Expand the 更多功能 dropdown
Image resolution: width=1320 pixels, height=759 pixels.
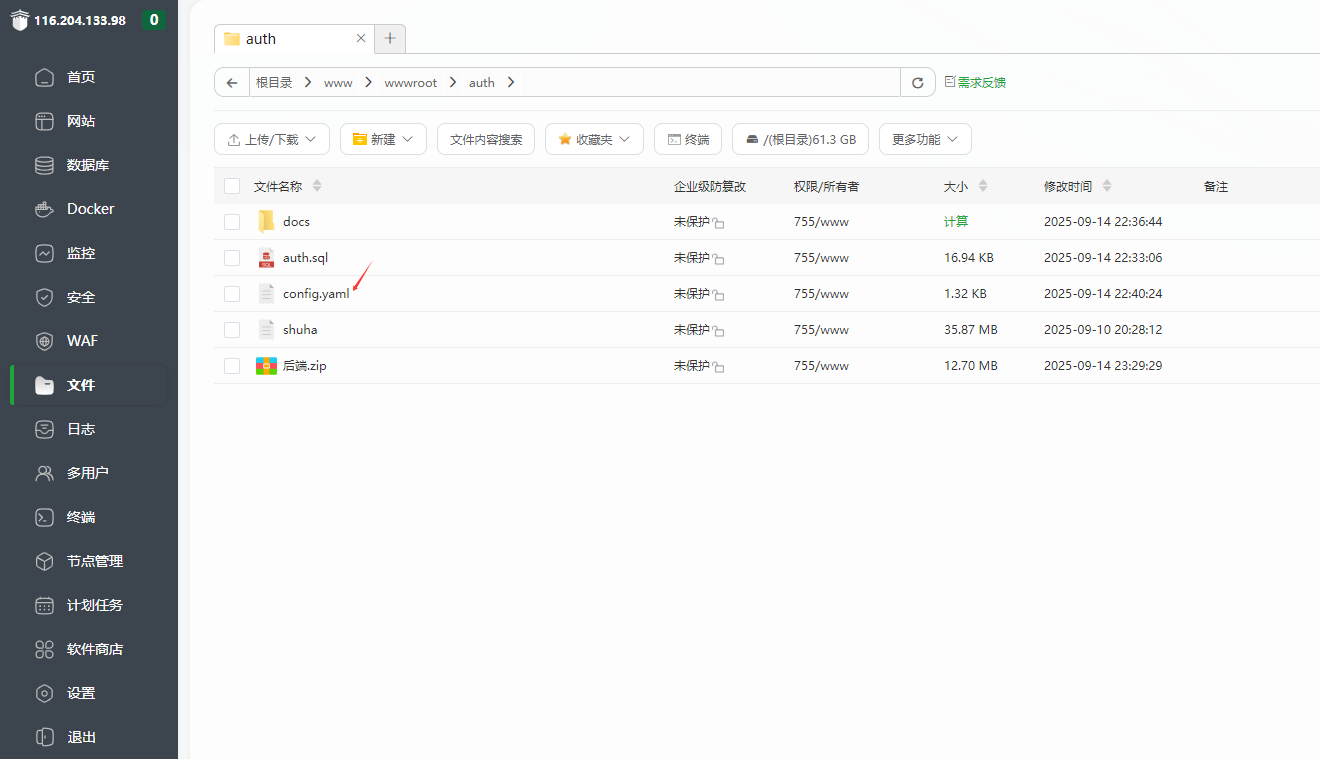925,140
